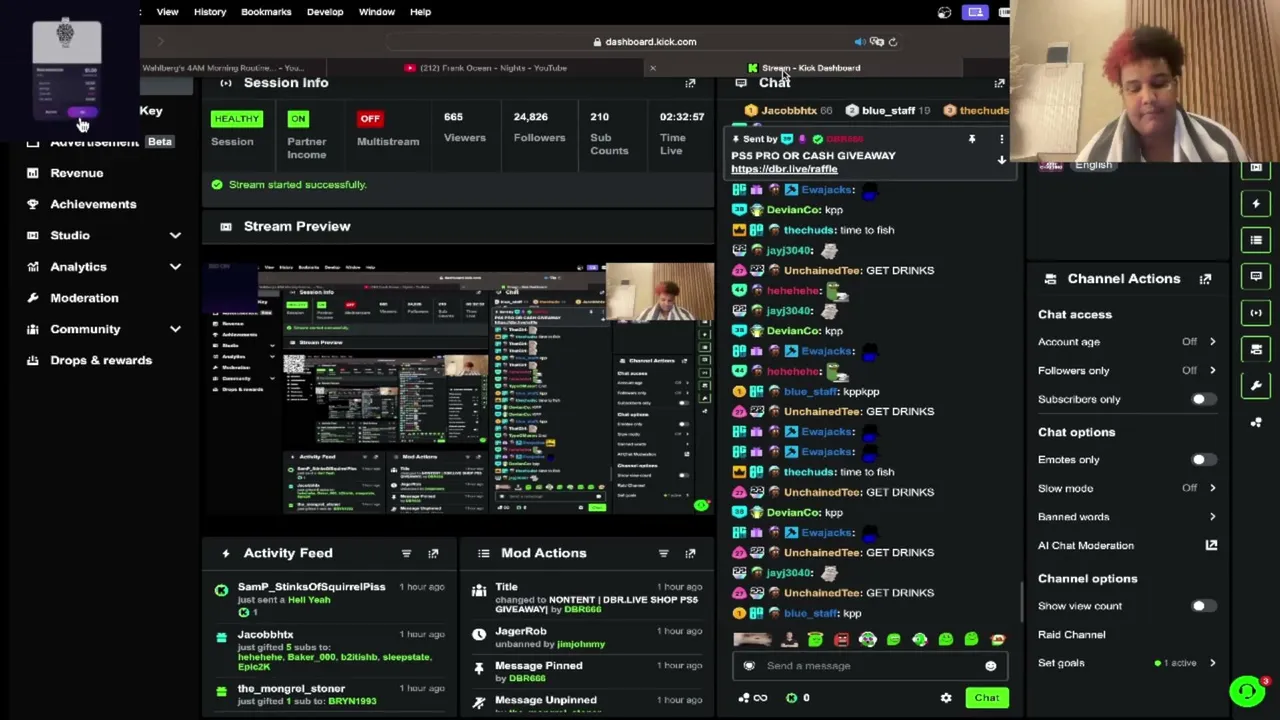Screen dimensions: 1280x720
Task: Expand the Analytics sidebar section
Action: 175,267
